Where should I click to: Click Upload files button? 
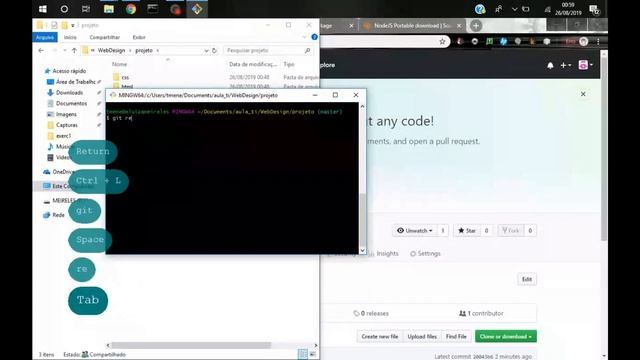422,336
